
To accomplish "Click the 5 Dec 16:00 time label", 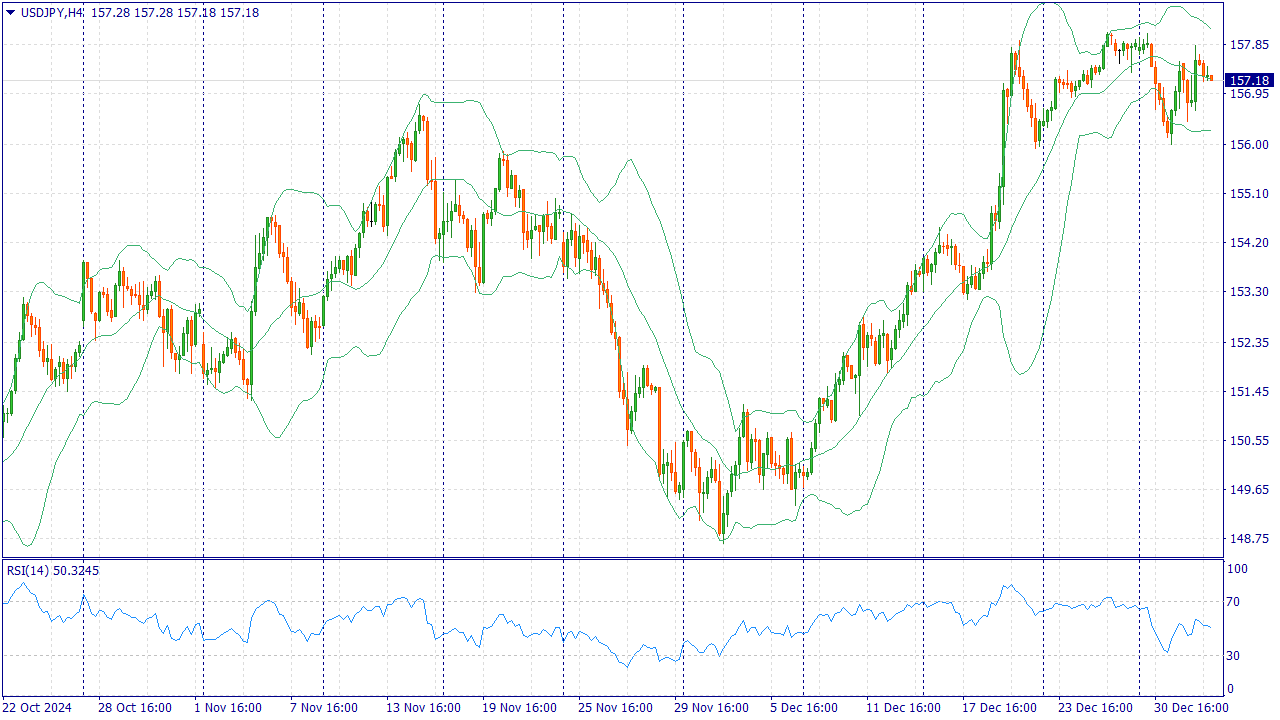I will point(804,708).
